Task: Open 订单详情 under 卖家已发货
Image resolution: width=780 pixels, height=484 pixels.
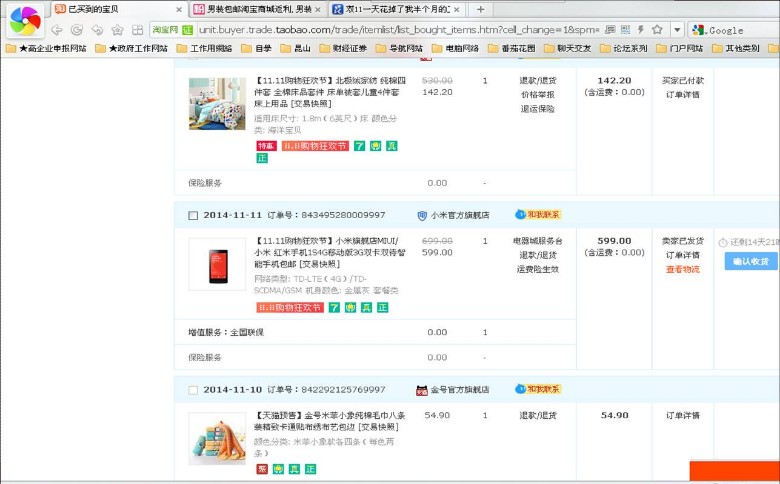Action: point(682,255)
